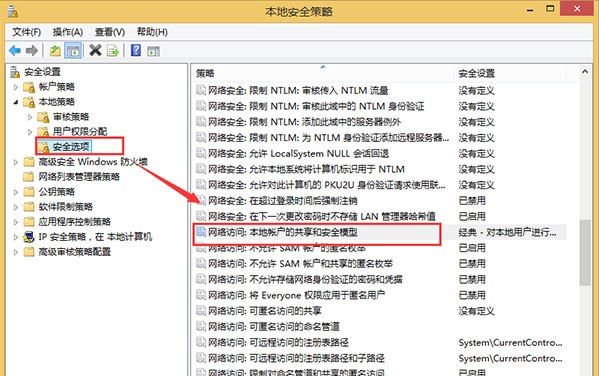Select the 安全选项 tree item label
The image size is (599, 376).
click(71, 147)
